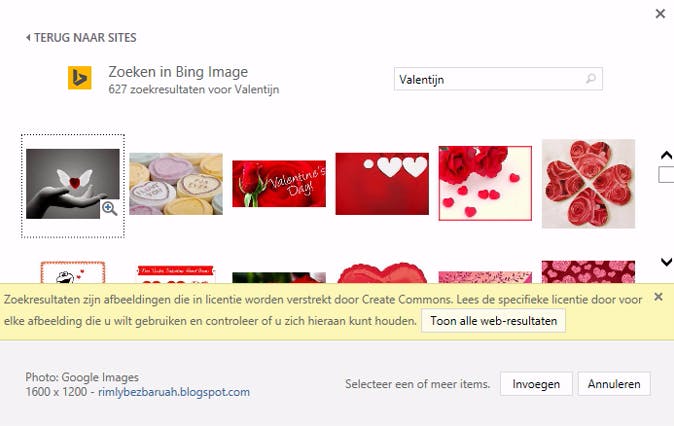The height and width of the screenshot is (426, 674).
Task: Click the magnifier search icon in search box
Action: [591, 79]
